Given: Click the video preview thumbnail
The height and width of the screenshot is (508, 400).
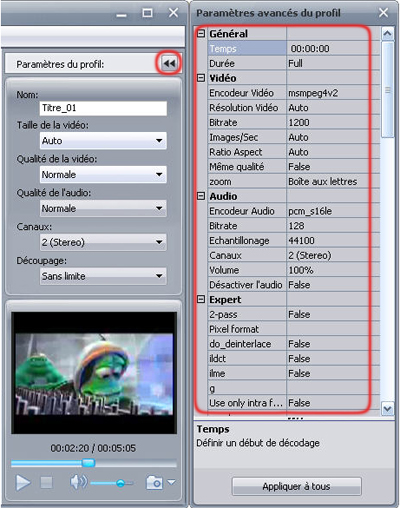Looking at the screenshot, I should point(94,373).
